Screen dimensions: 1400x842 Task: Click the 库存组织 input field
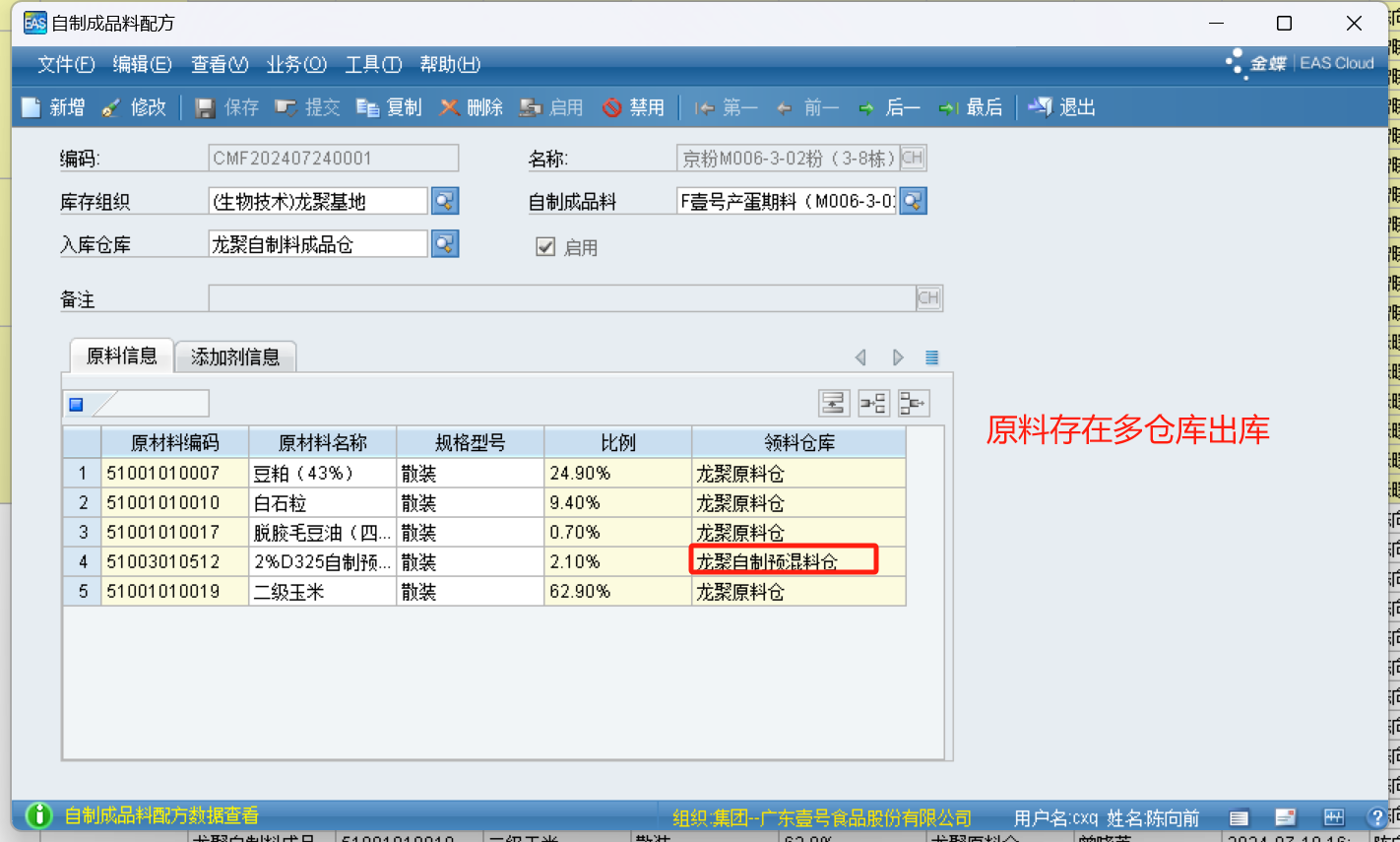tap(317, 201)
